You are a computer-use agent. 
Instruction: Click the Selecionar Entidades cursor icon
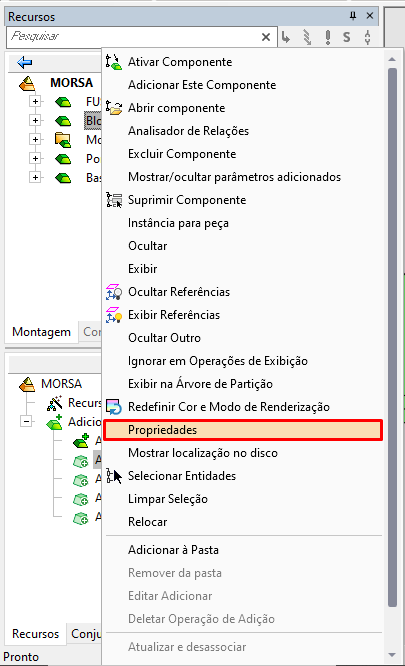coord(114,476)
